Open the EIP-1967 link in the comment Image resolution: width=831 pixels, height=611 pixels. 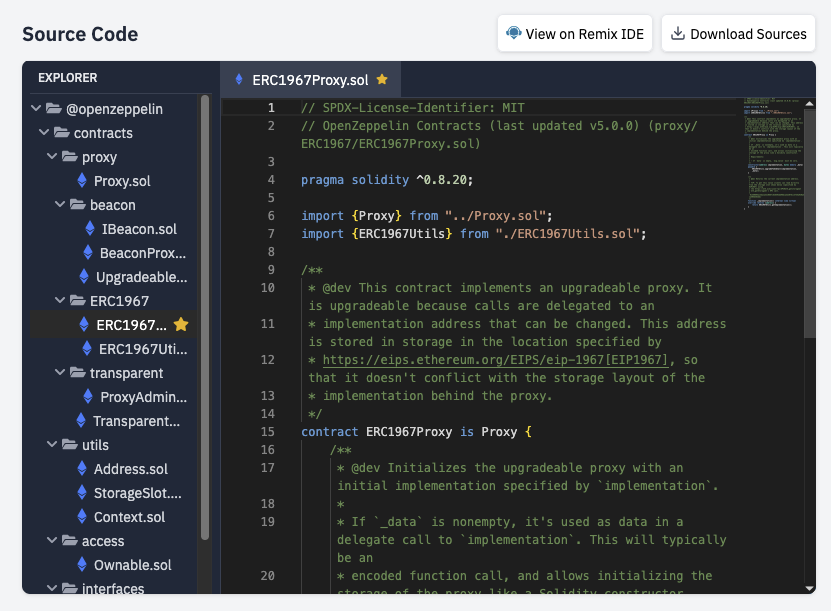coord(495,360)
